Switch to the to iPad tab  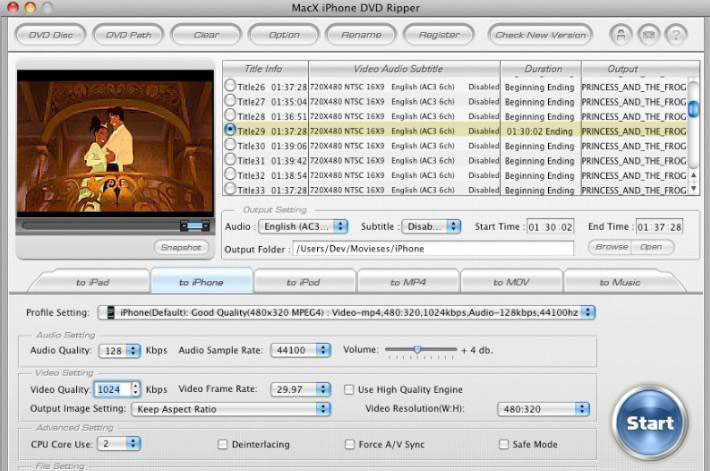tap(92, 282)
